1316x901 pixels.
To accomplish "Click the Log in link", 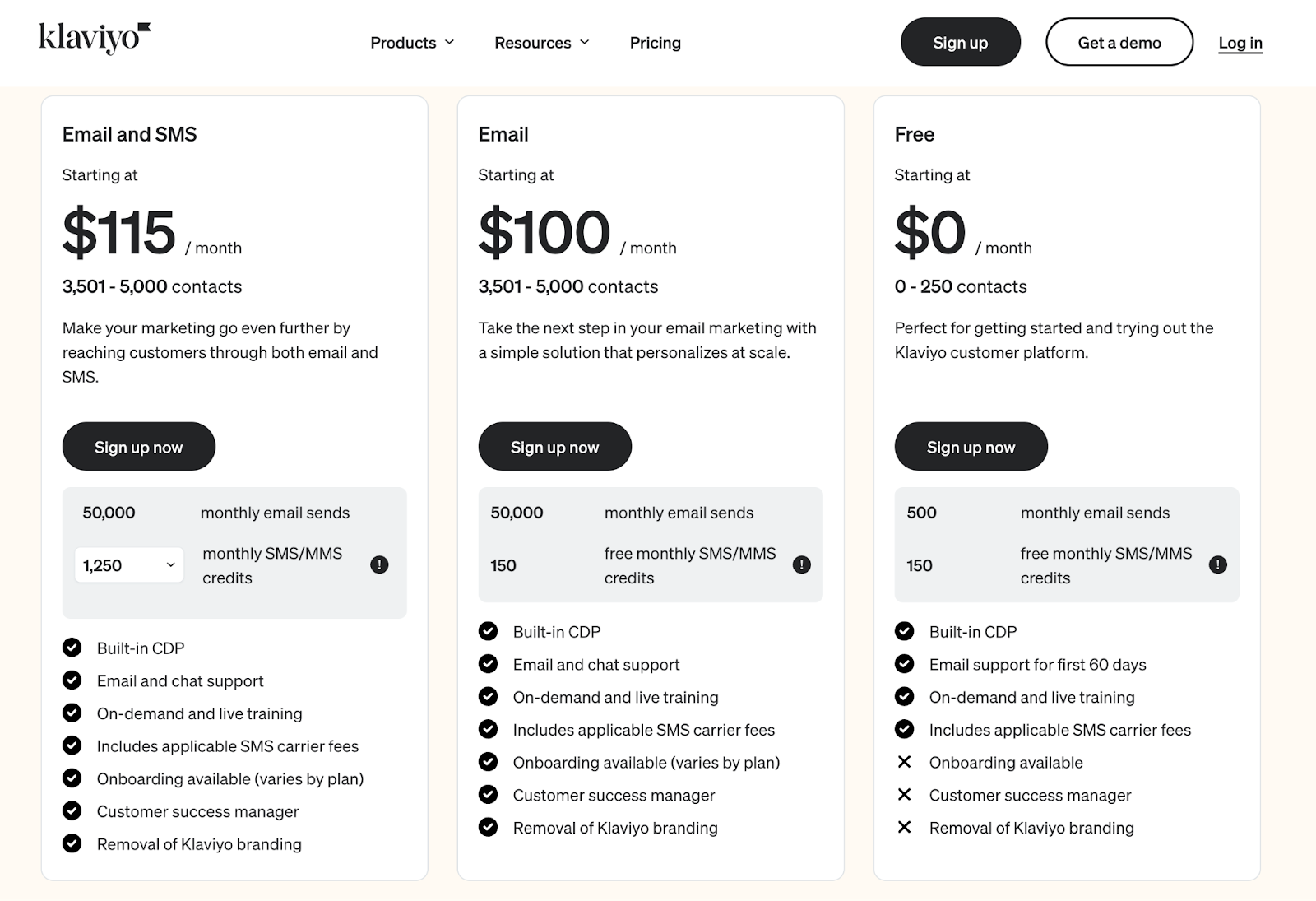I will 1240,43.
